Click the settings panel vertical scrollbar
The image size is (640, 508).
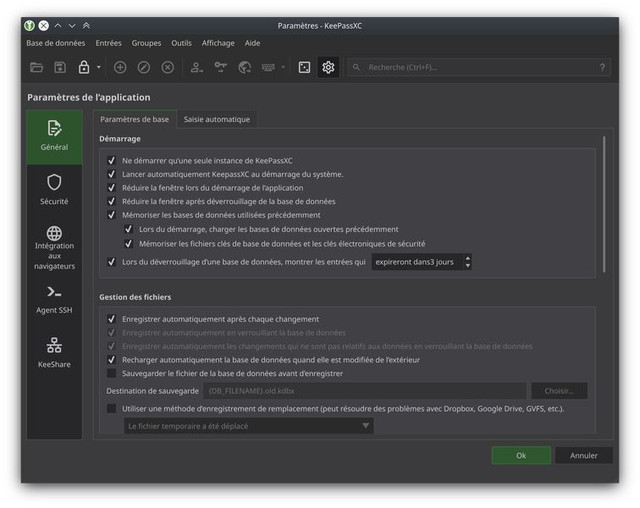[604, 204]
